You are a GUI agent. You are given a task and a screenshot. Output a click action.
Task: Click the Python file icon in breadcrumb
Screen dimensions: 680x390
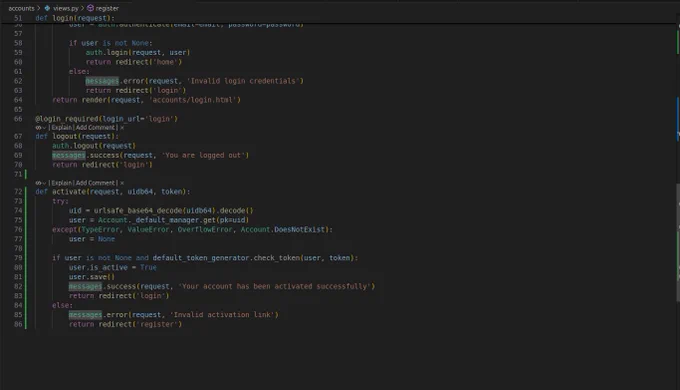coord(47,8)
